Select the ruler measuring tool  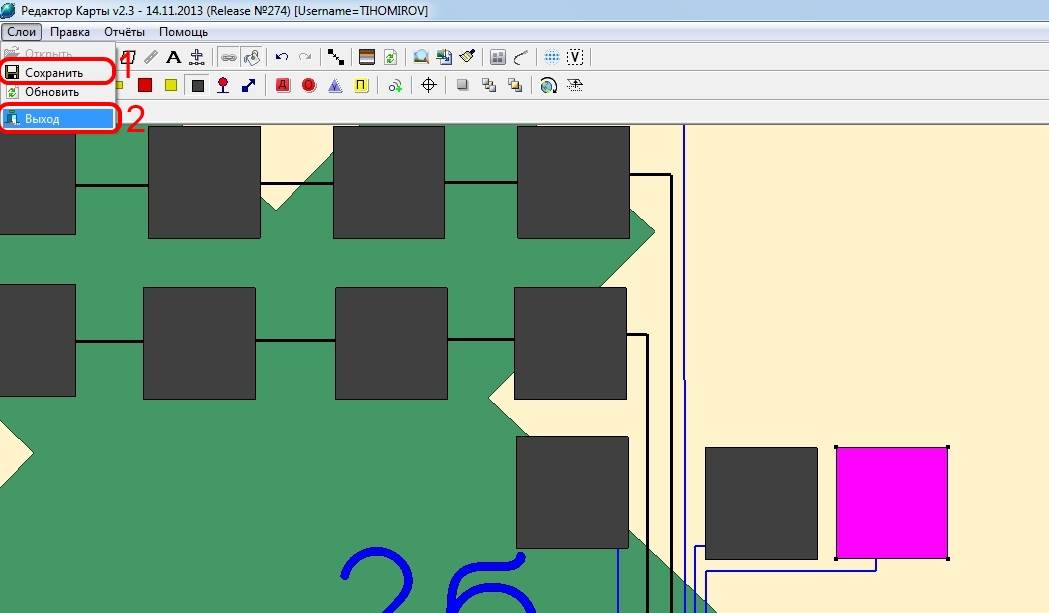click(151, 58)
